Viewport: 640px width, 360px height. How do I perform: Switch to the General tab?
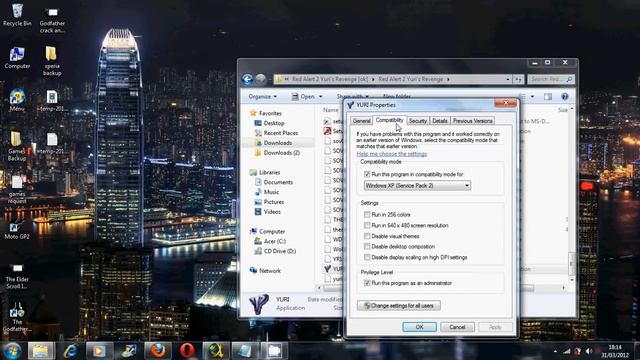coord(362,121)
